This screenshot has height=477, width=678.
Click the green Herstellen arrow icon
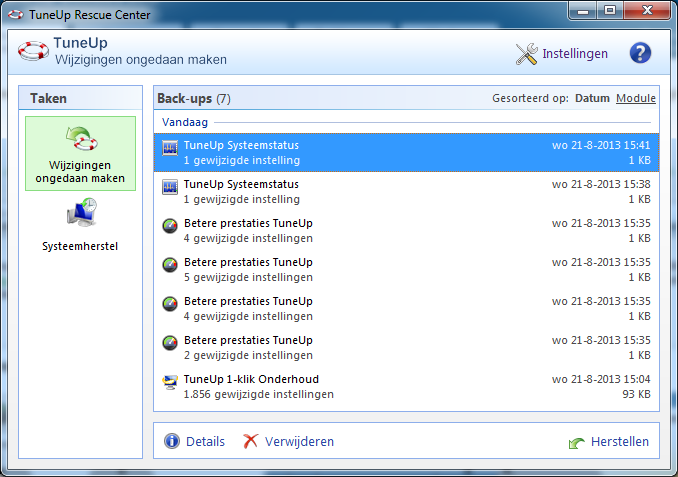(576, 443)
